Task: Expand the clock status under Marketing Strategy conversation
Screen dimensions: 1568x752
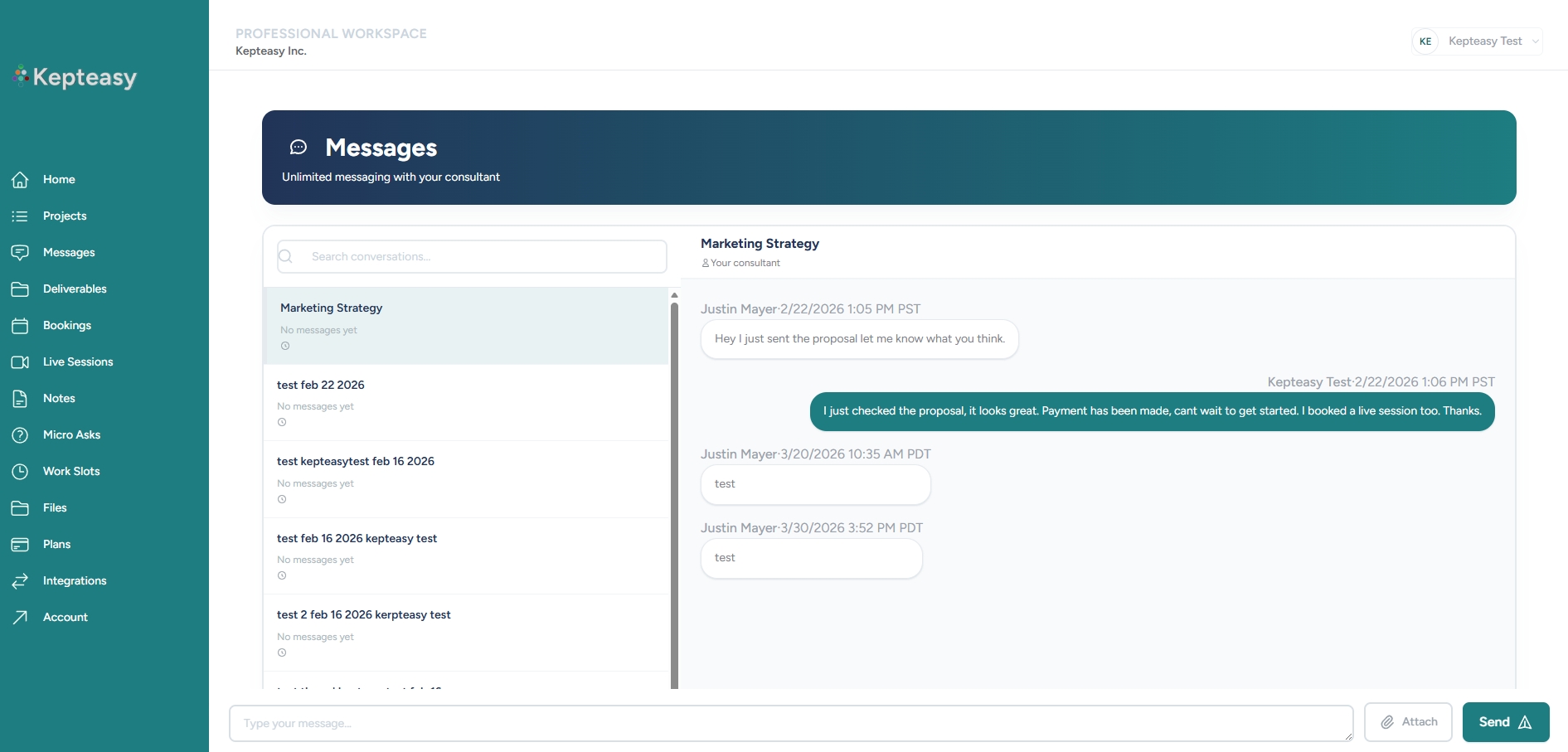Action: [x=284, y=346]
